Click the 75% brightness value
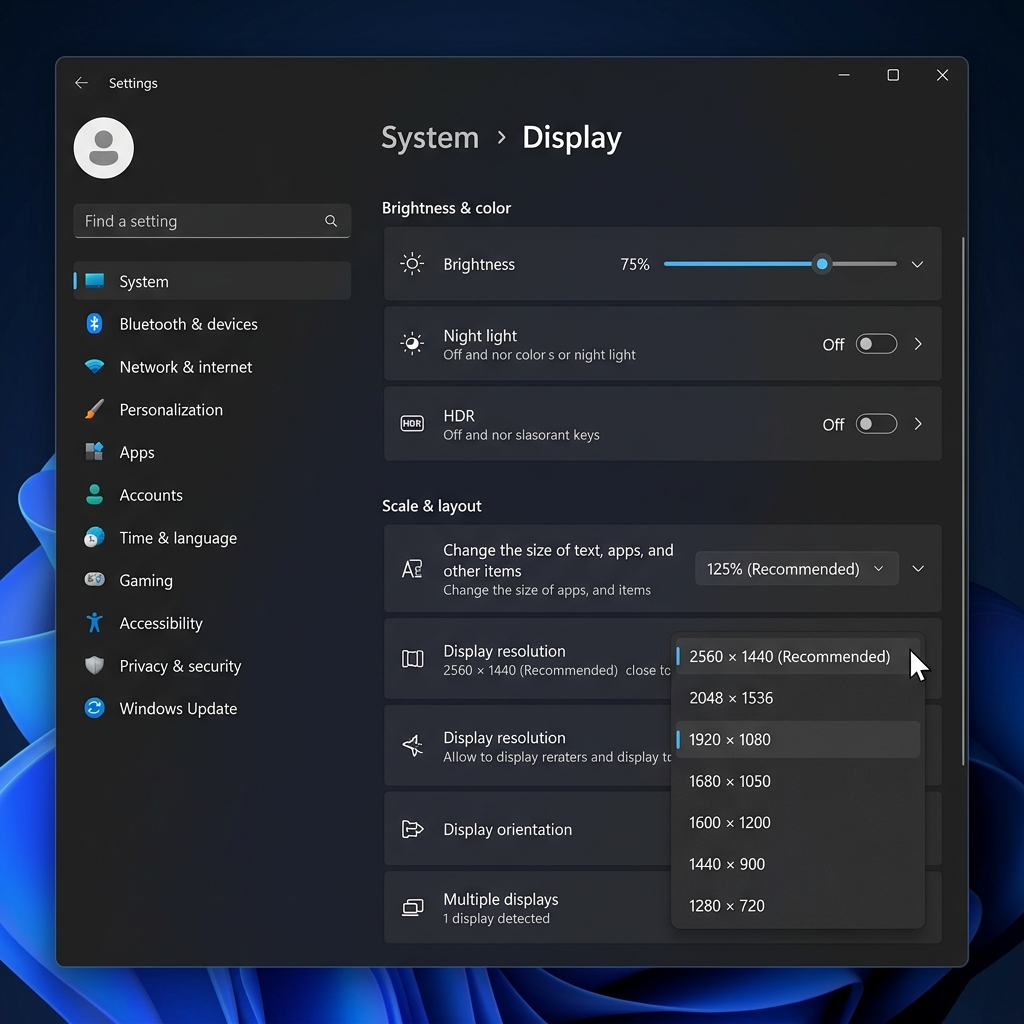 635,264
